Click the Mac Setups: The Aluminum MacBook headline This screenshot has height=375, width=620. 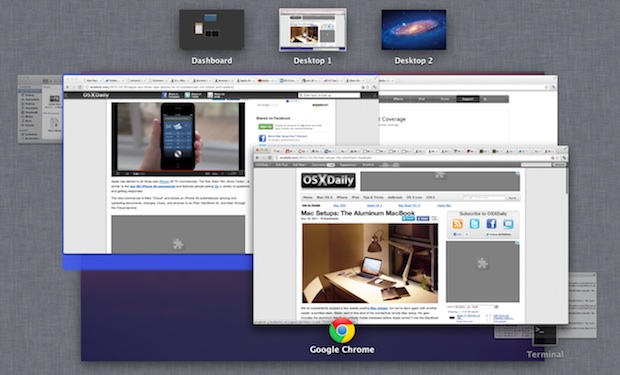click(358, 213)
